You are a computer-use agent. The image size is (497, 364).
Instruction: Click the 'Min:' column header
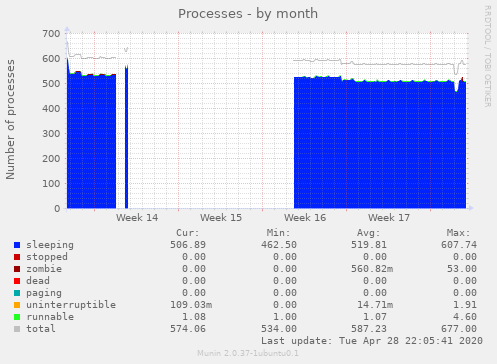point(278,233)
